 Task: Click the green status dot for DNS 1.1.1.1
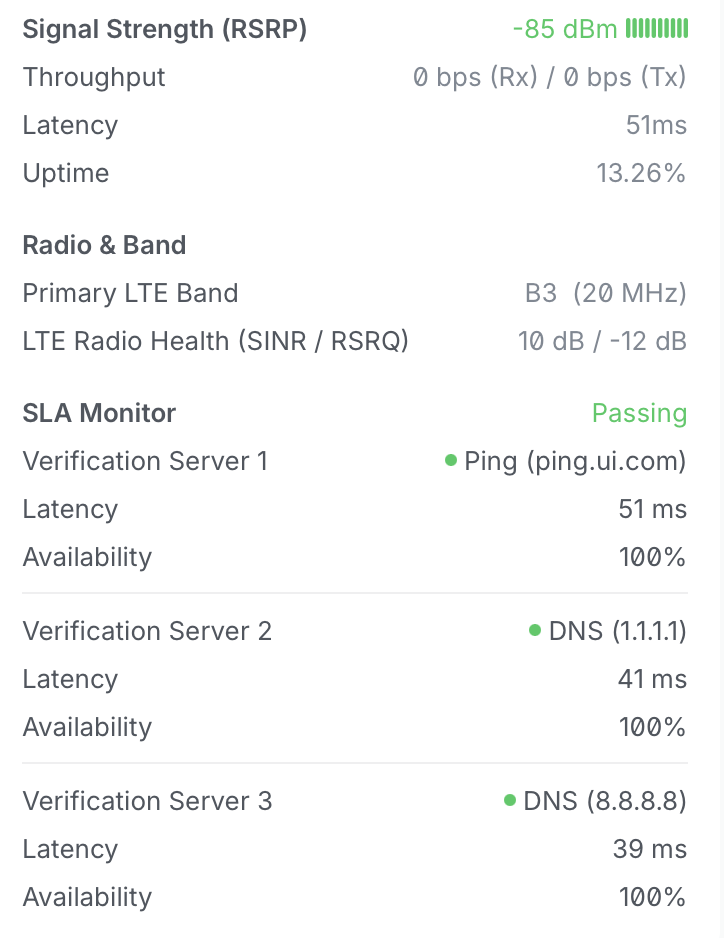point(535,630)
